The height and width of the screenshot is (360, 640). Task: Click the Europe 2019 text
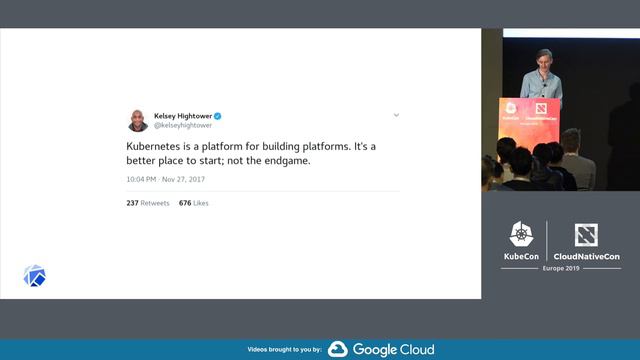point(561,268)
